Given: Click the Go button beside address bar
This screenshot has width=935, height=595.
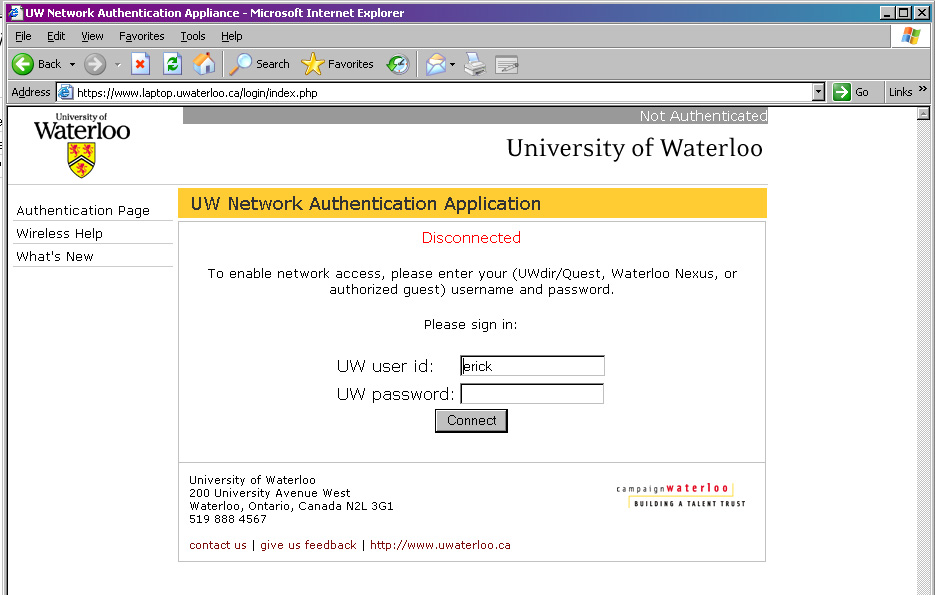Looking at the screenshot, I should pos(852,92).
